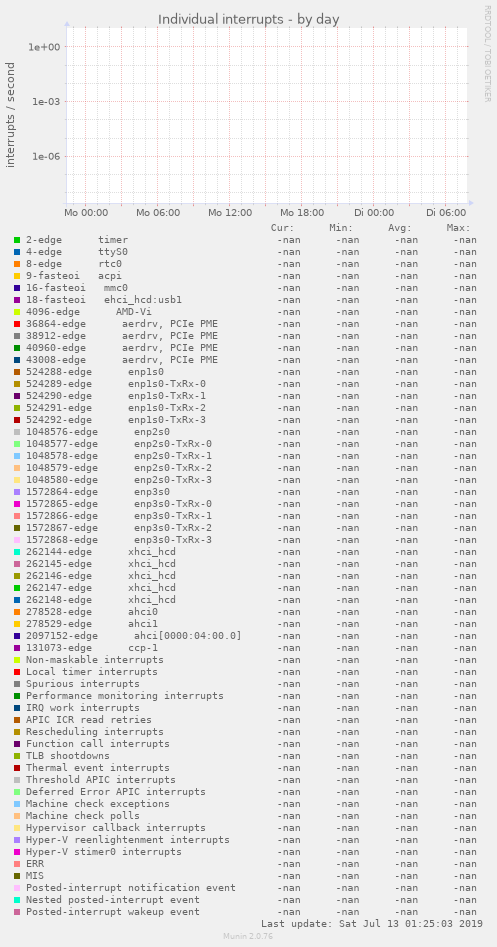Click the yellow-green swatch for Non-maskable interrupts
This screenshot has height=947, width=497.
pyautogui.click(x=17, y=660)
